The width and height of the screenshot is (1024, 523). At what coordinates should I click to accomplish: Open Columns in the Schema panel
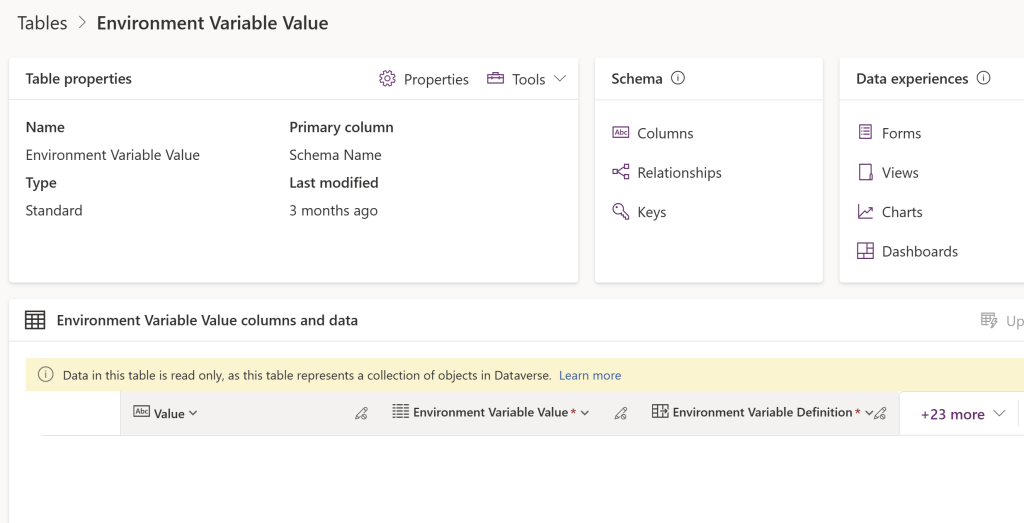[x=664, y=133]
